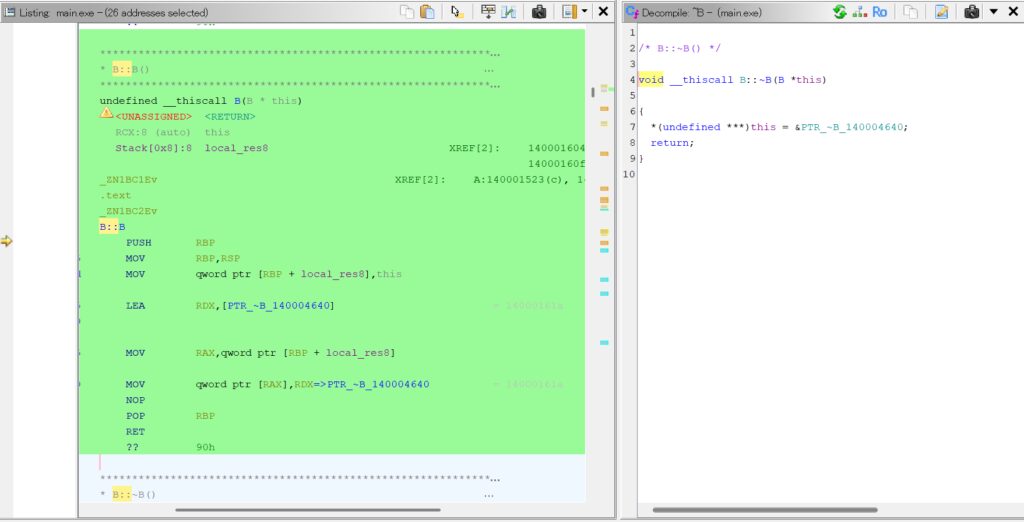Open the decompiler graph tree icon
Viewport: 1024px width, 522px height.
859,12
